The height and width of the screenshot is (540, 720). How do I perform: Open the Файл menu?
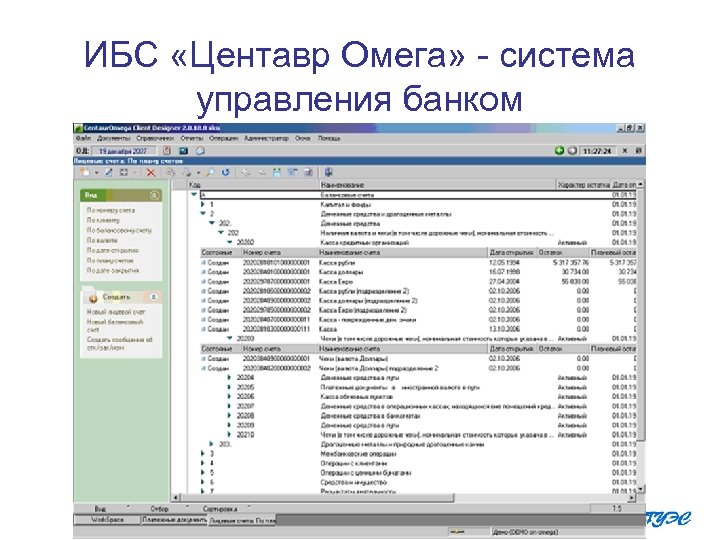tap(83, 138)
